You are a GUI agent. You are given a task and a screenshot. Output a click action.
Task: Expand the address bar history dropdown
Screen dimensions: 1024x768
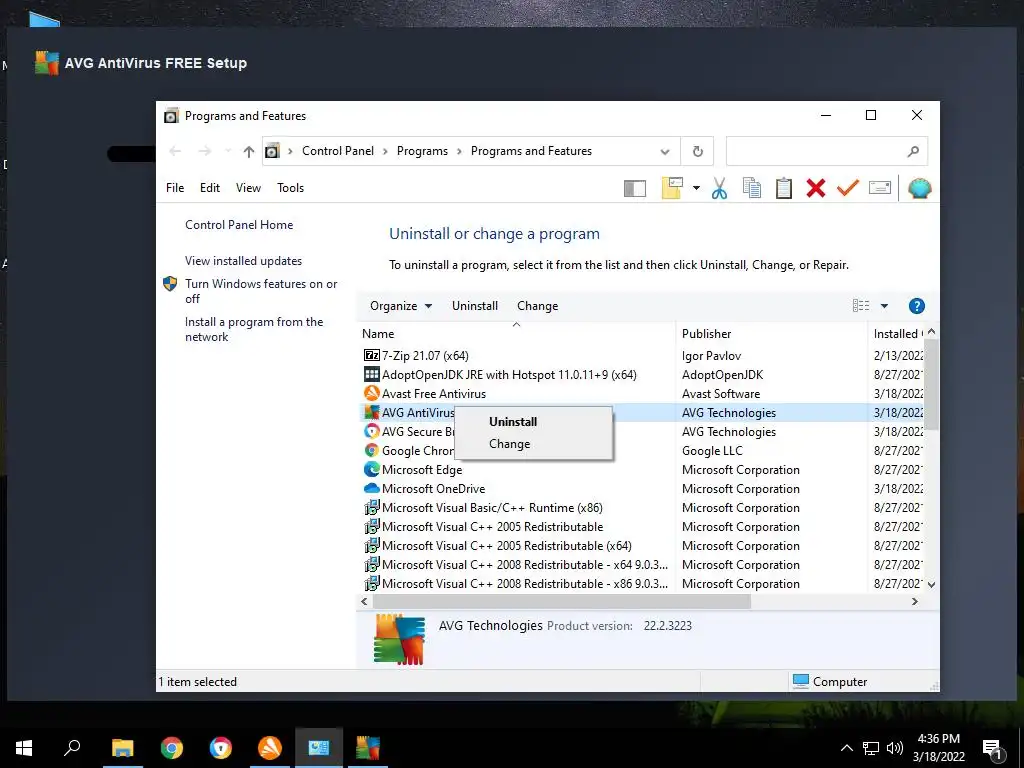coord(665,152)
